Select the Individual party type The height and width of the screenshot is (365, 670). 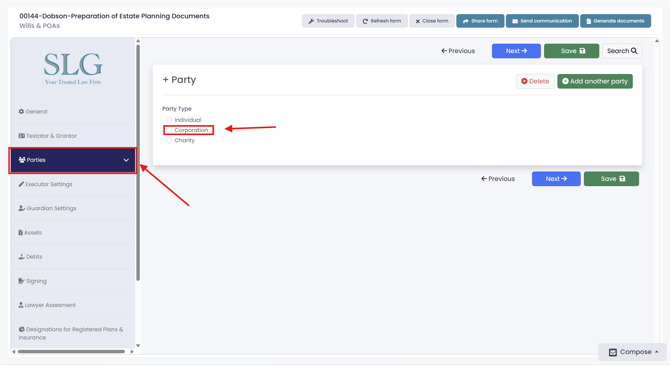click(x=169, y=120)
